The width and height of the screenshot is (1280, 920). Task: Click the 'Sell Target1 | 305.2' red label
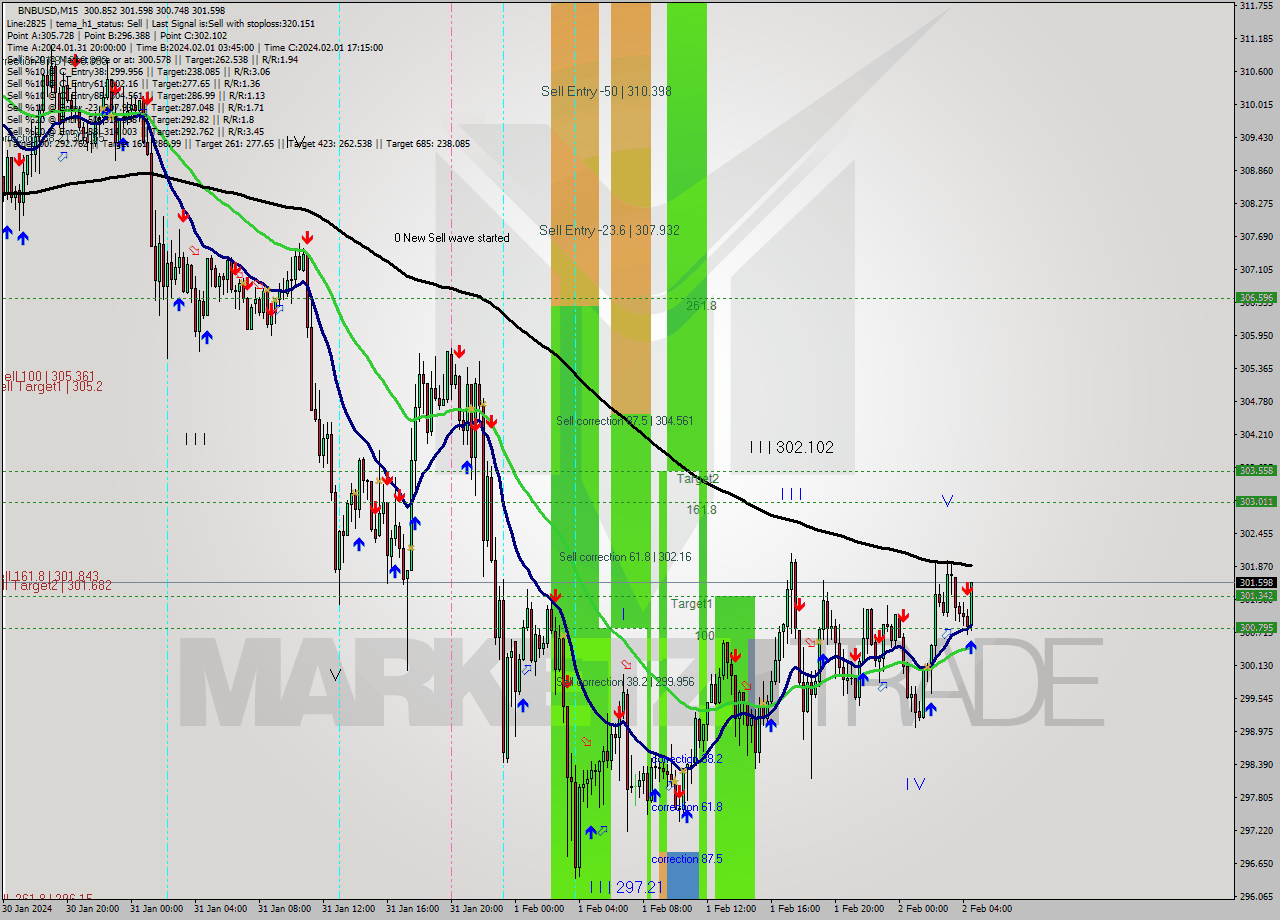pos(51,386)
